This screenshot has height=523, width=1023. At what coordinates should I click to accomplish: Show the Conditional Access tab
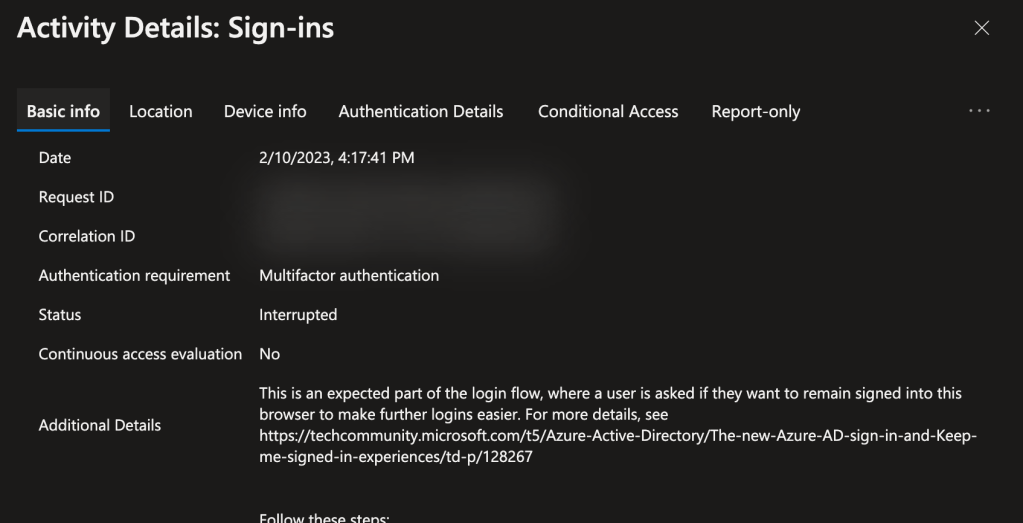pos(608,111)
